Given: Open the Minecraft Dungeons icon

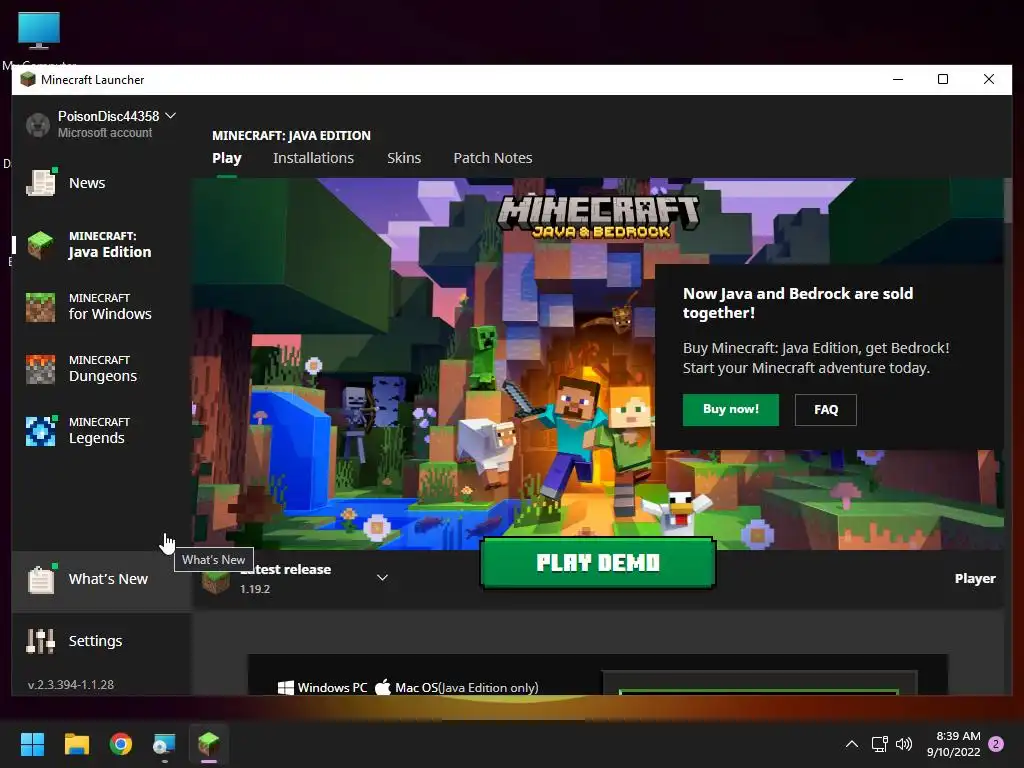Looking at the screenshot, I should (40, 369).
